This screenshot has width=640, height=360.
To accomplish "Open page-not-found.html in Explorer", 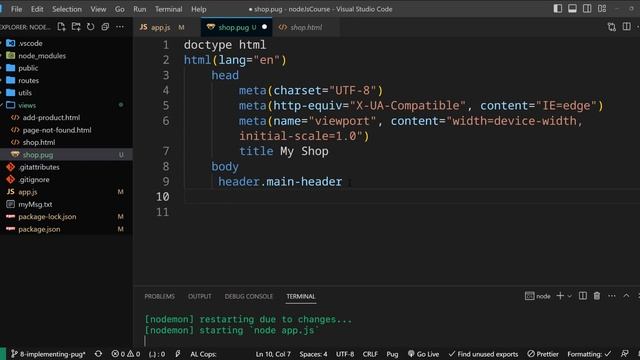I will 66,130.
